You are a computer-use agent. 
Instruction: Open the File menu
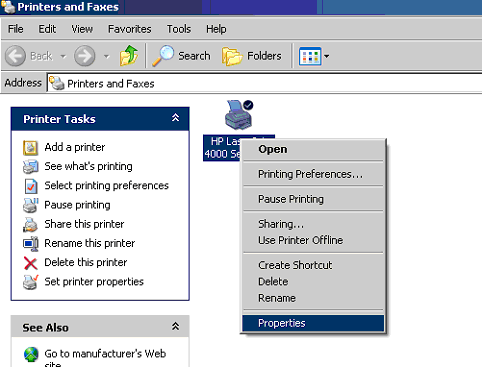tap(16, 29)
